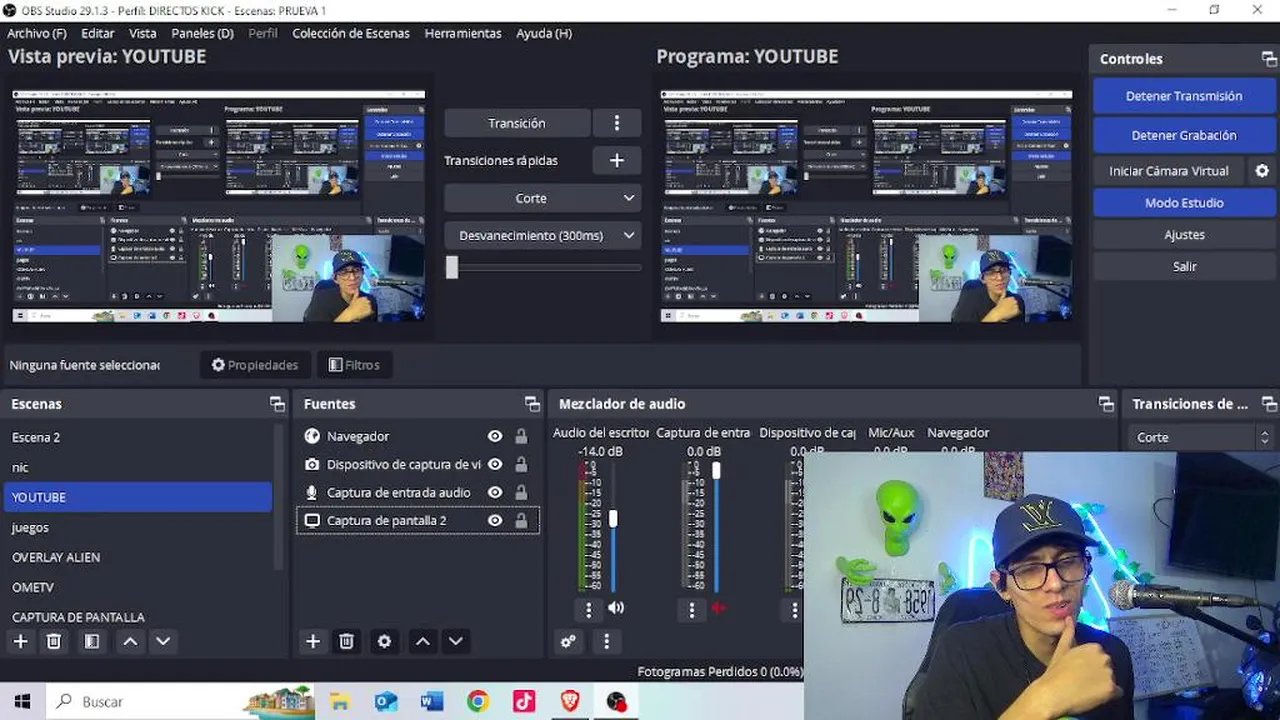Screen dimensions: 1280x720
Task: Open File Explorer from the taskbar
Action: (340, 702)
